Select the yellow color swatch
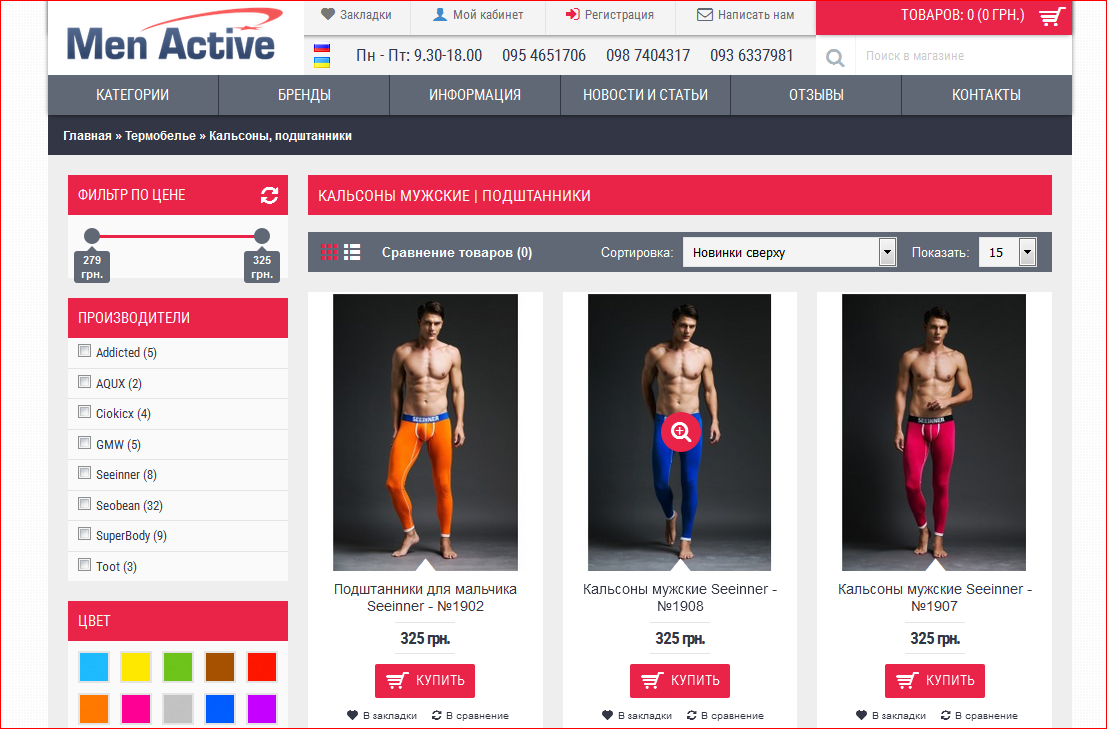 coord(136,667)
